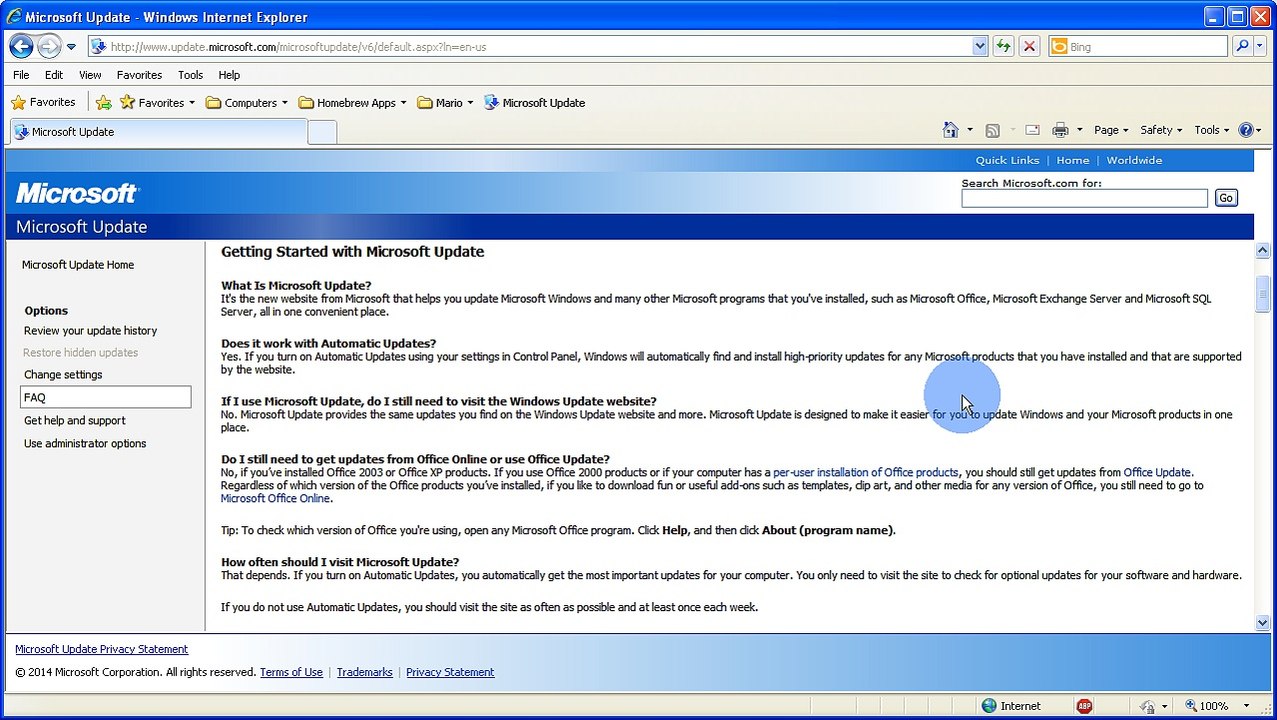Open Review your update history
The image size is (1277, 720).
90,331
